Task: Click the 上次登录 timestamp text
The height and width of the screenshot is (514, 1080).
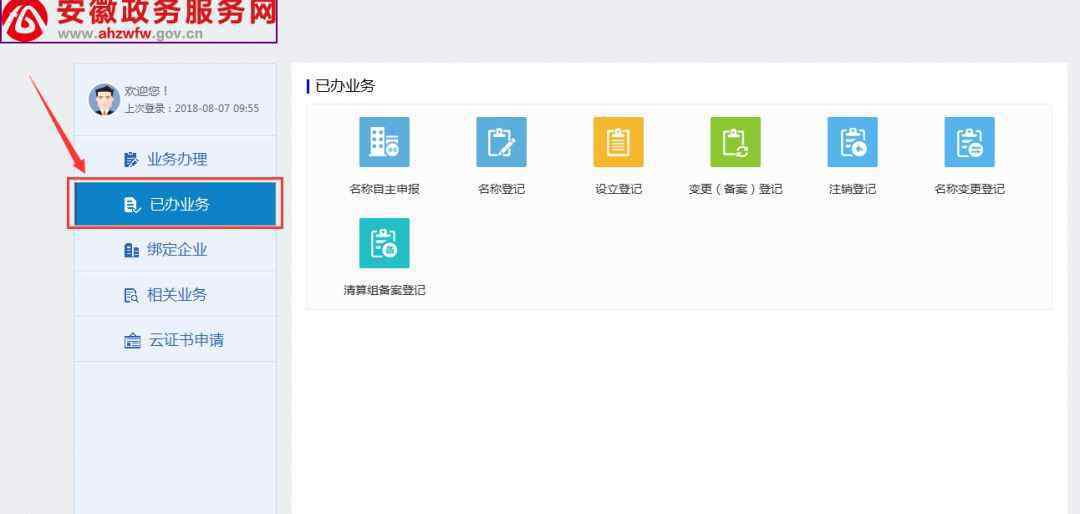Action: pos(191,109)
